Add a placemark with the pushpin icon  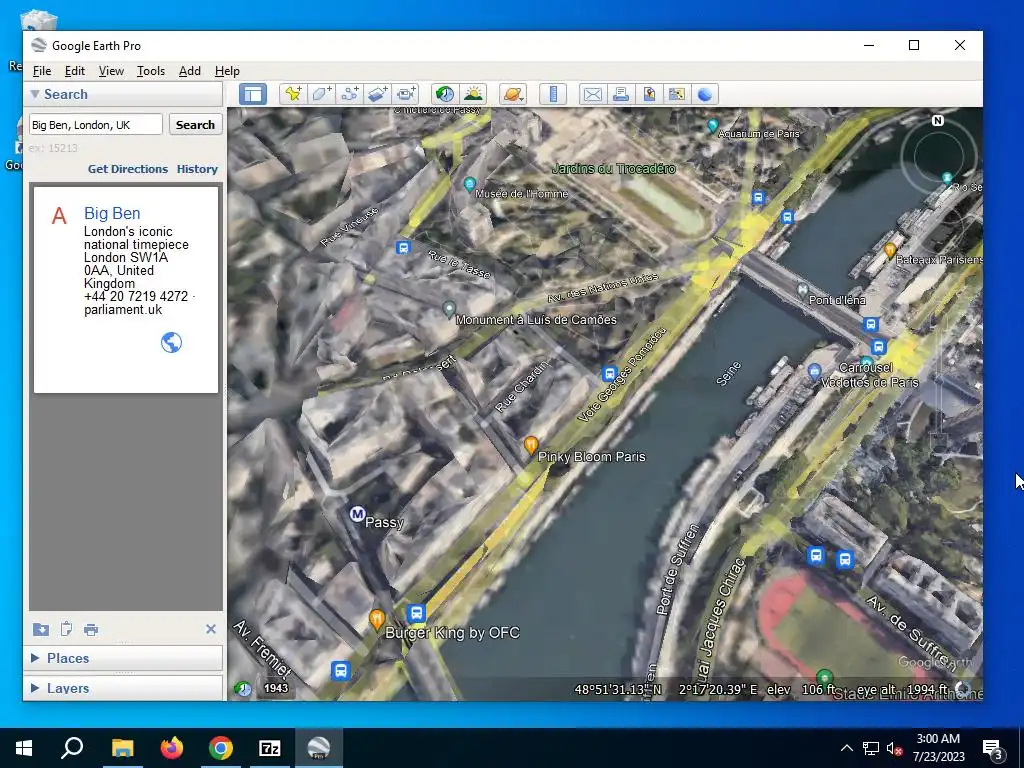pyautogui.click(x=293, y=94)
